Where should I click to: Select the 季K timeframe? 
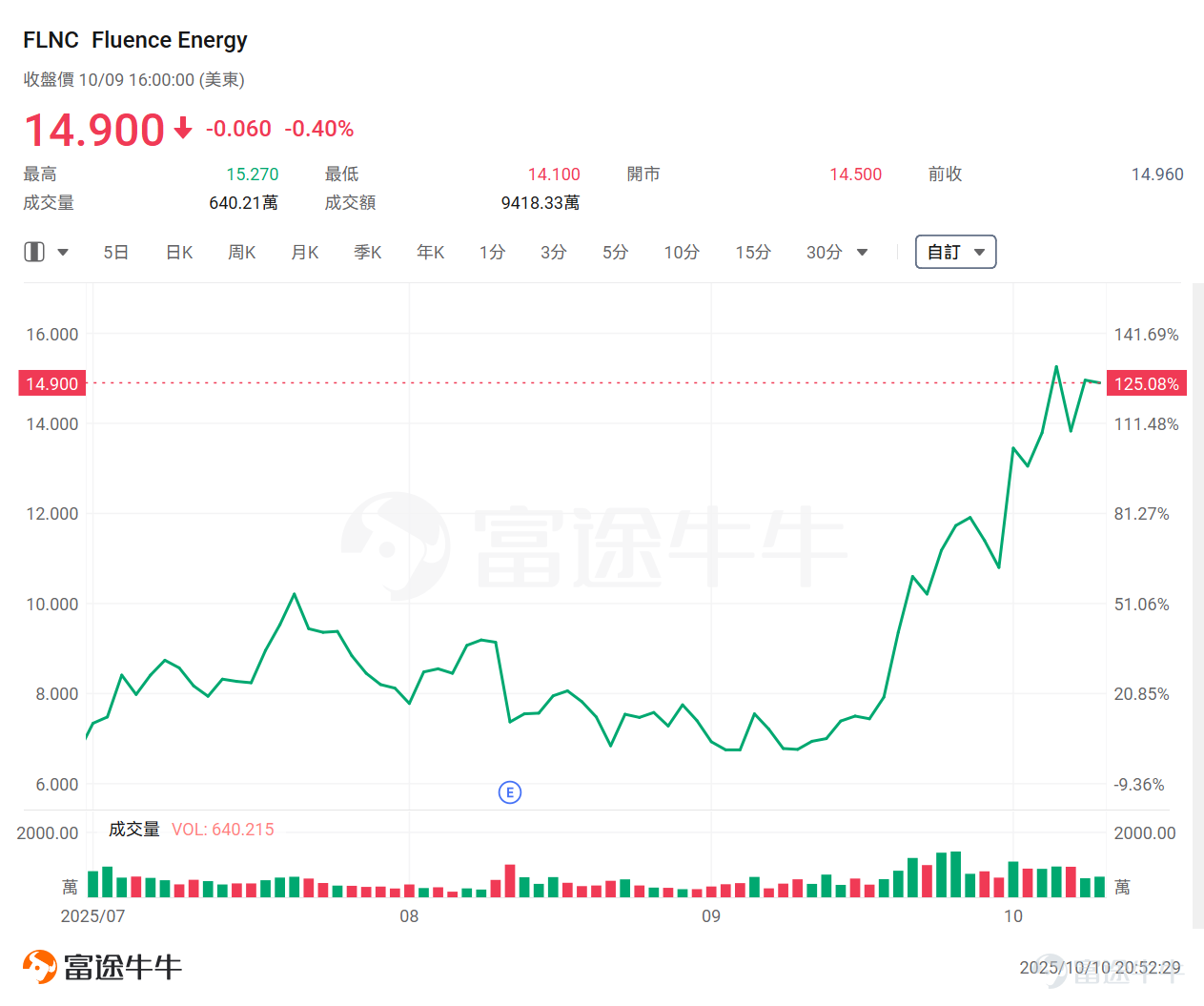point(368,252)
